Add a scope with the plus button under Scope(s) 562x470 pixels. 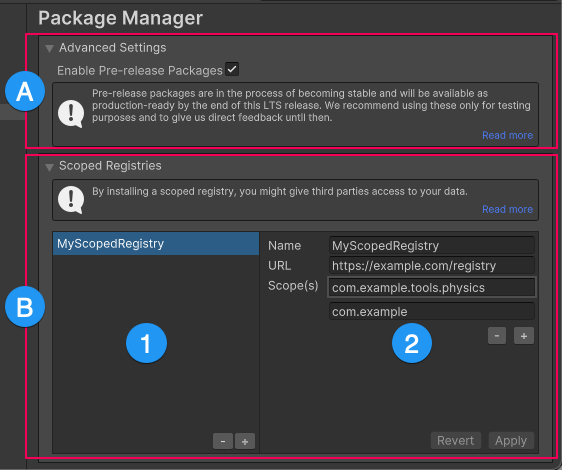pyautogui.click(x=524, y=336)
